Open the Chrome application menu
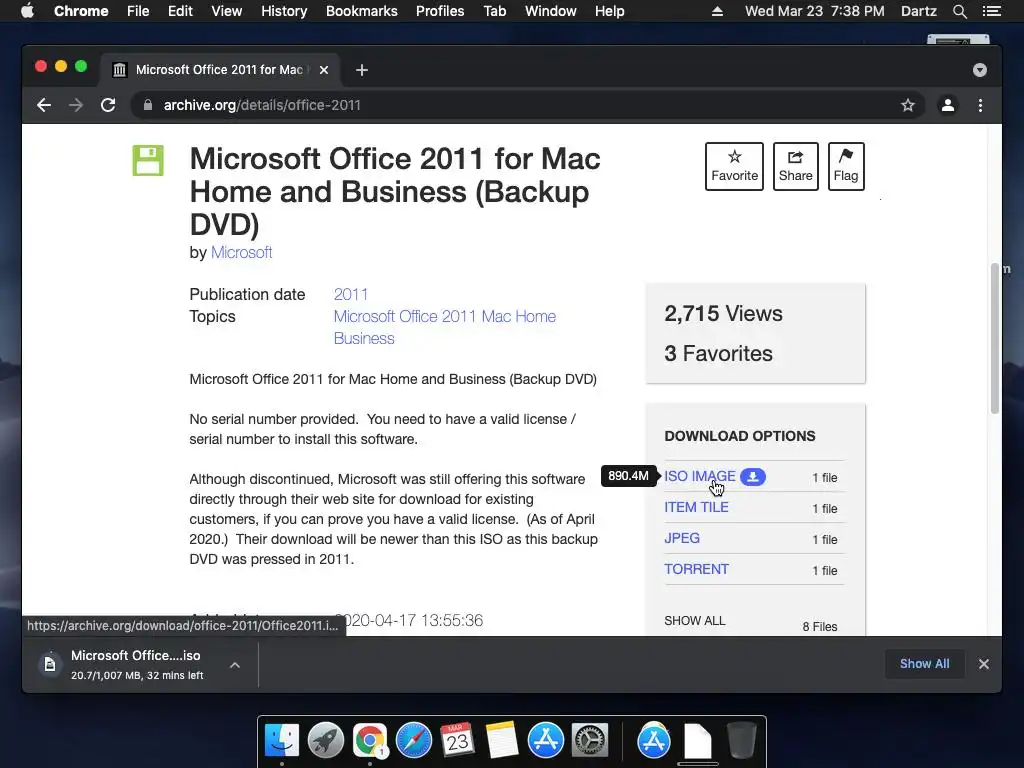Screen dimensions: 1024x768 point(81,11)
